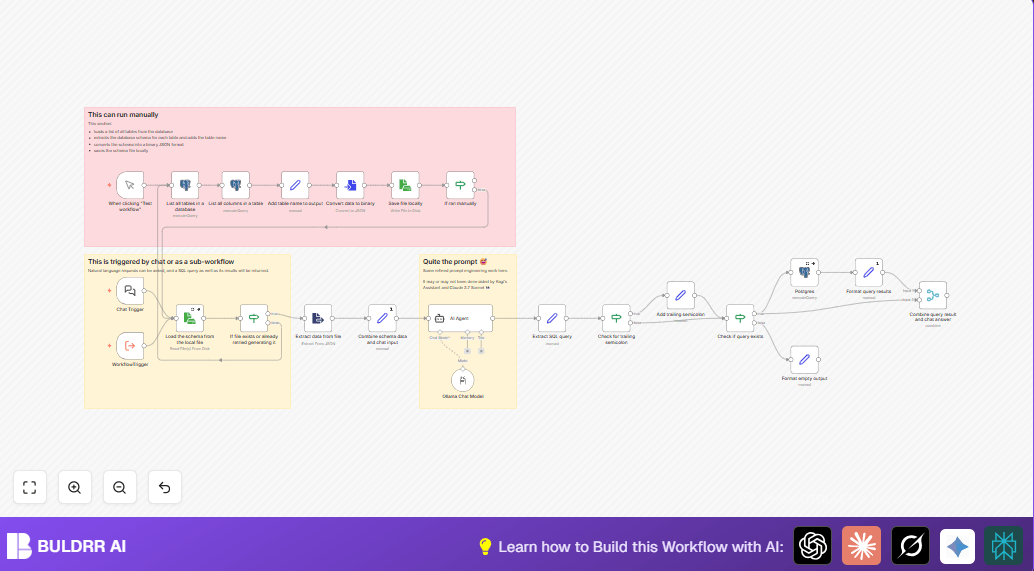Open the AI Agent node
The height and width of the screenshot is (571, 1034).
pos(460,318)
